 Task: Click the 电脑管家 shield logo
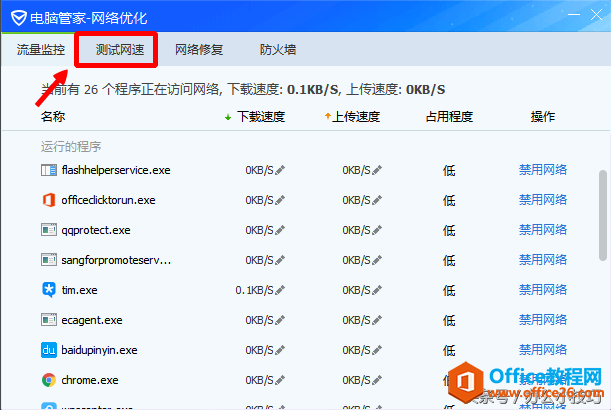(x=18, y=18)
